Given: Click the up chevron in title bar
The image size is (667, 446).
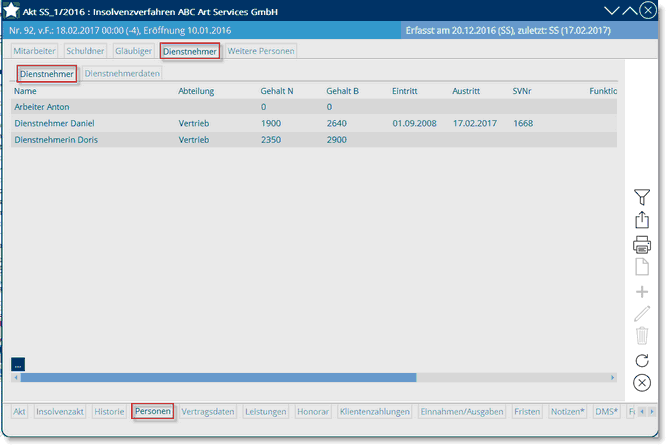Looking at the screenshot, I should [629, 11].
